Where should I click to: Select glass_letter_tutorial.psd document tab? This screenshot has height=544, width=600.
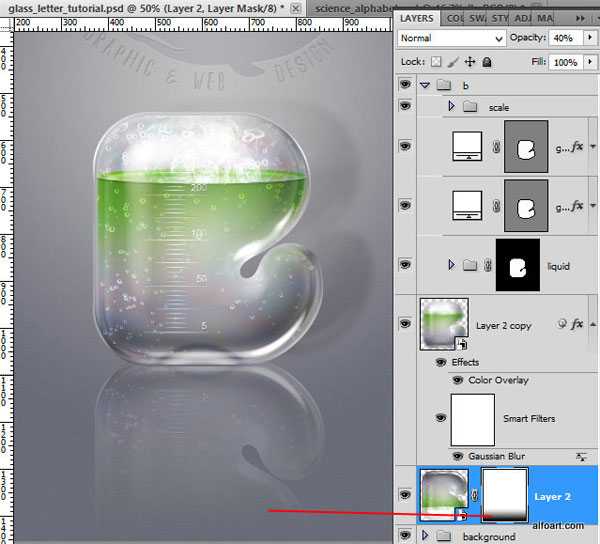point(147,8)
